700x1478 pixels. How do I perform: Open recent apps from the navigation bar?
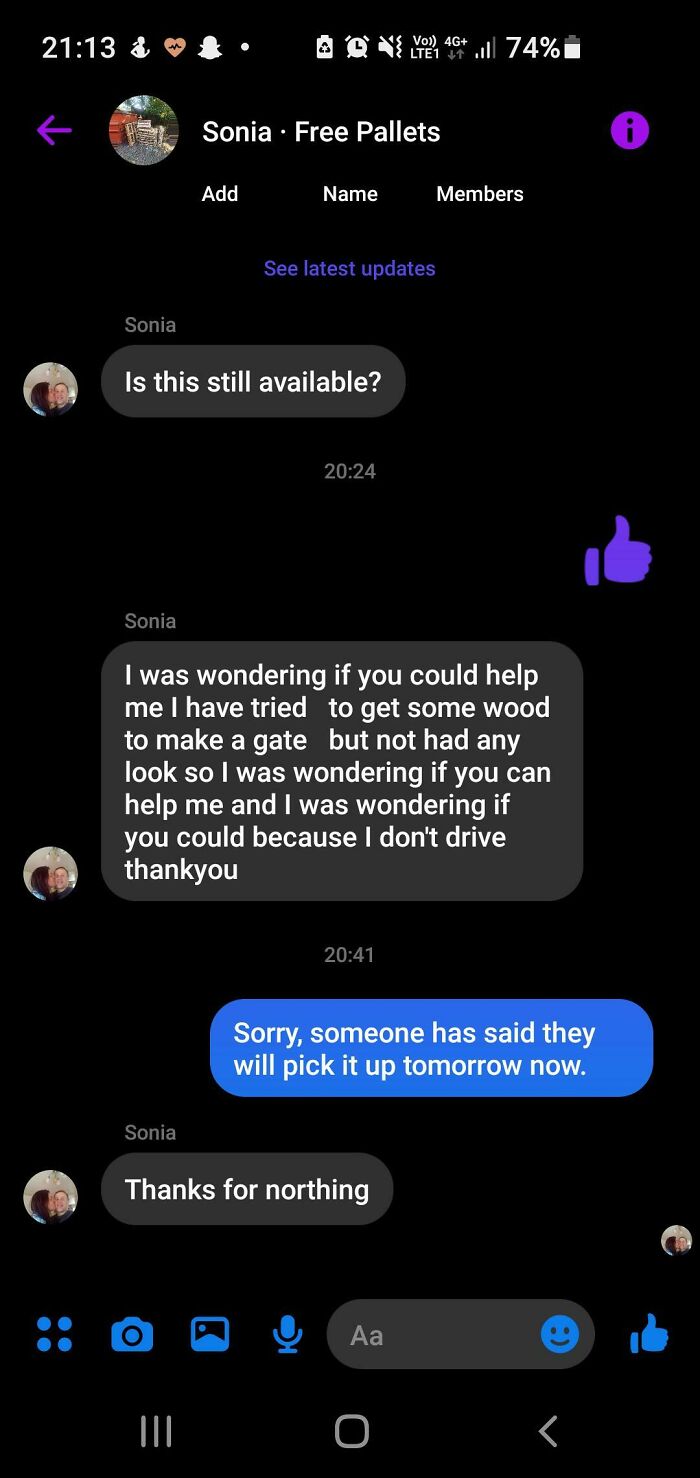(x=155, y=1431)
